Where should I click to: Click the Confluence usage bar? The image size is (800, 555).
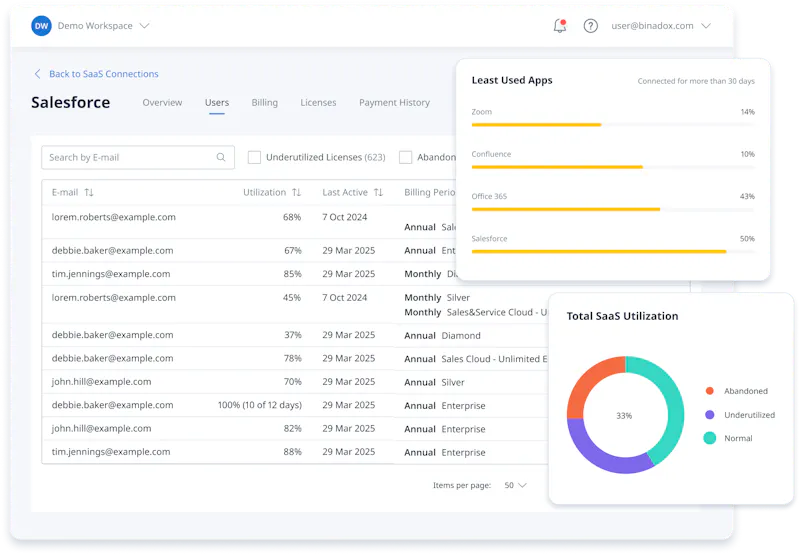pos(613,167)
